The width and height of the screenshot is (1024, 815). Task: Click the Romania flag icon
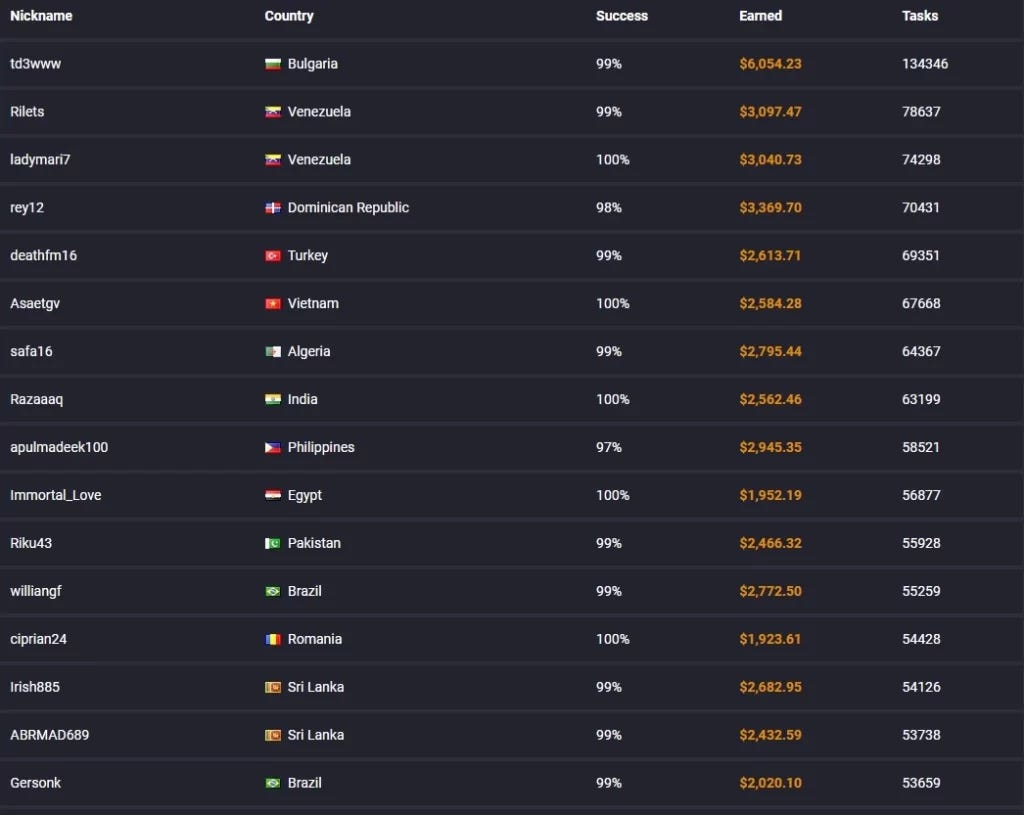pyautogui.click(x=272, y=639)
